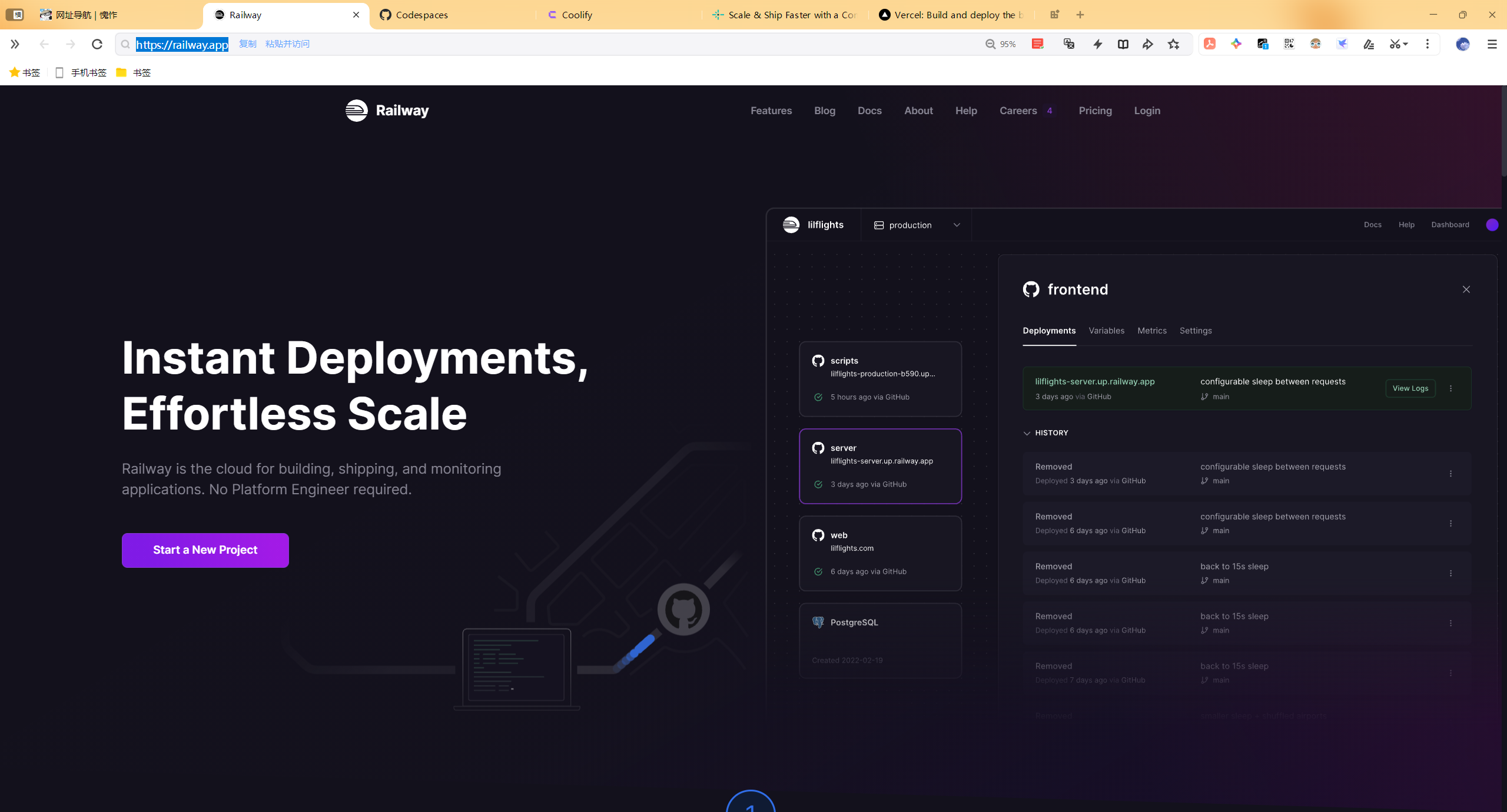Click red note extension icon in address bar

[1038, 44]
